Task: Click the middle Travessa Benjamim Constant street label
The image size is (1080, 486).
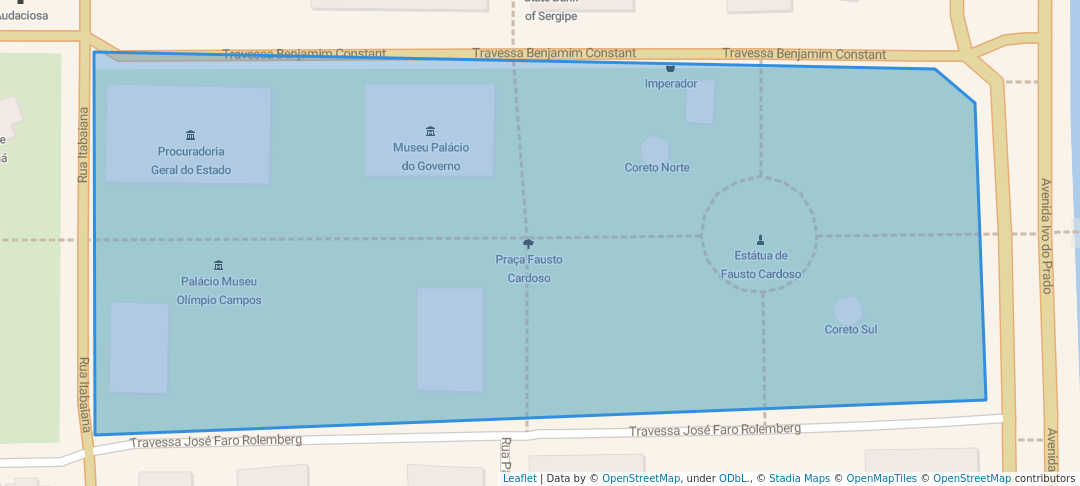Action: point(554,53)
